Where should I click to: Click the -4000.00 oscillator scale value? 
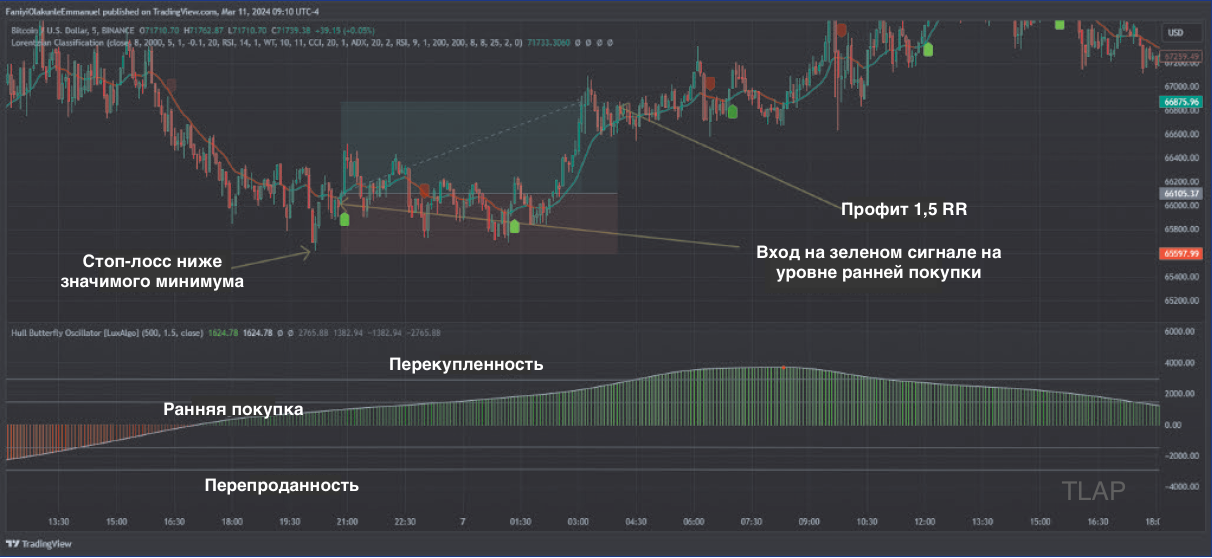[1180, 486]
